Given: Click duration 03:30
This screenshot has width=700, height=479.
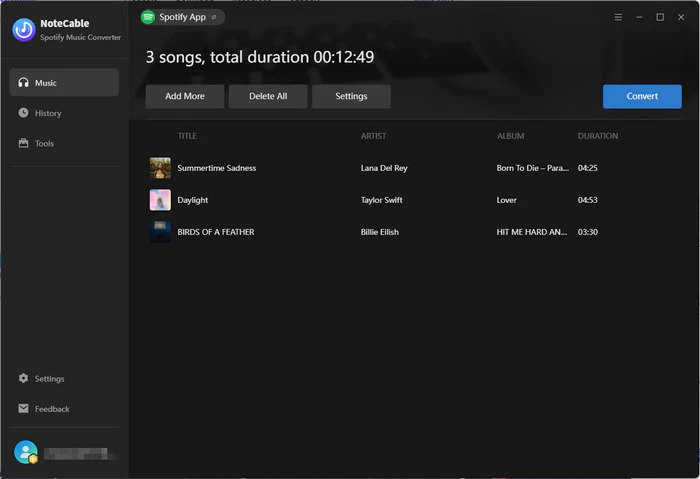Looking at the screenshot, I should pyautogui.click(x=588, y=232).
